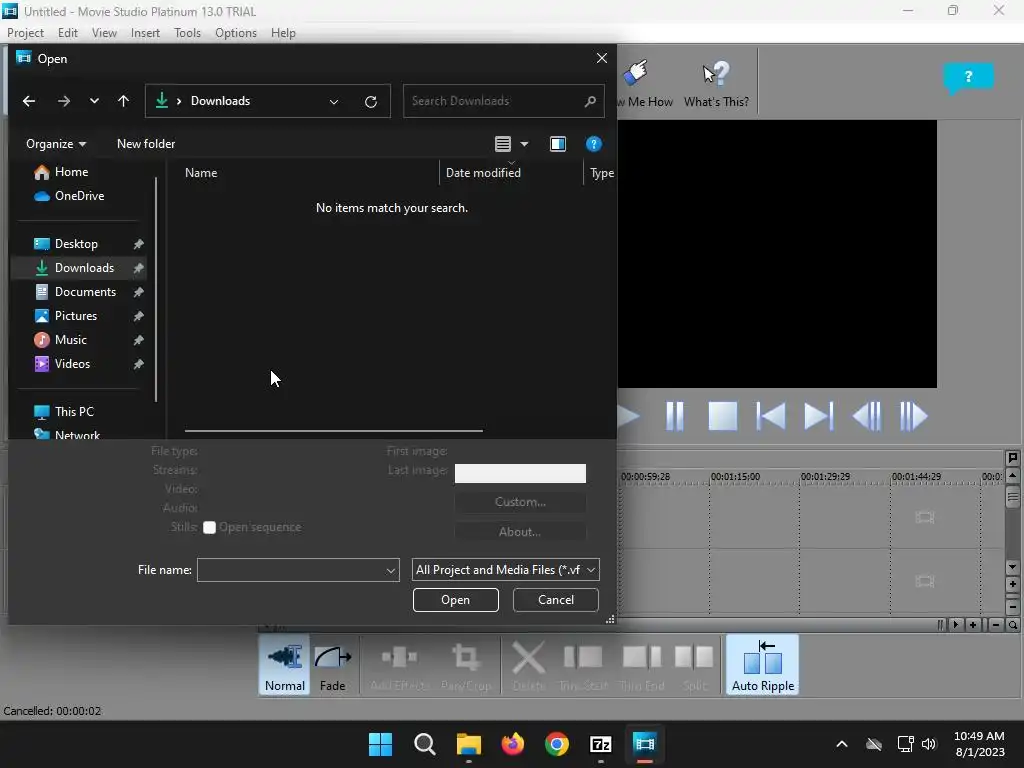Open the file type filter dropdown
The image size is (1024, 768).
(505, 570)
